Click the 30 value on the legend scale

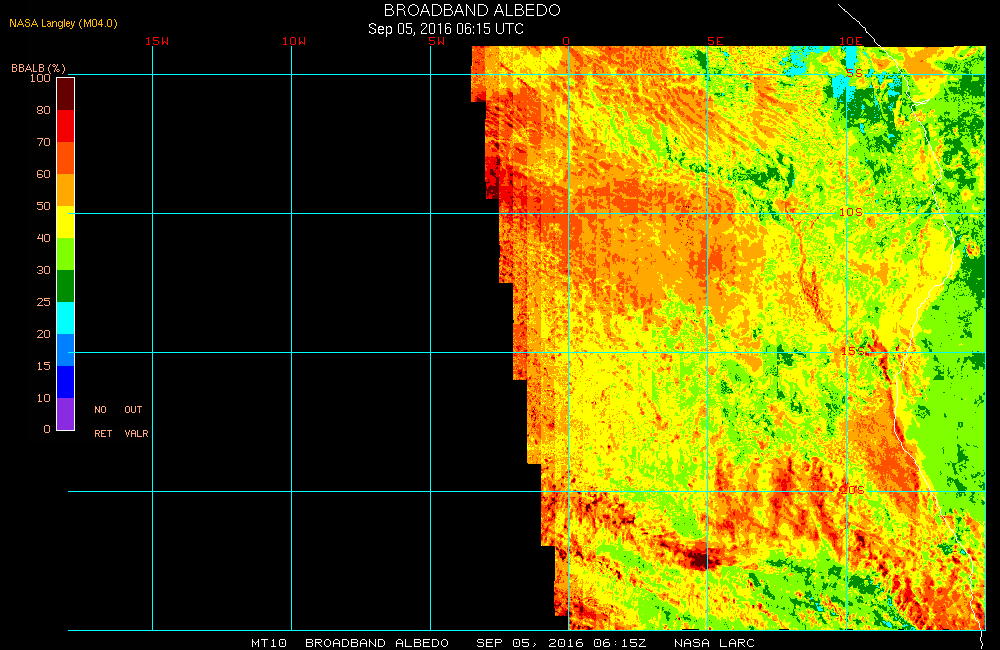43,270
